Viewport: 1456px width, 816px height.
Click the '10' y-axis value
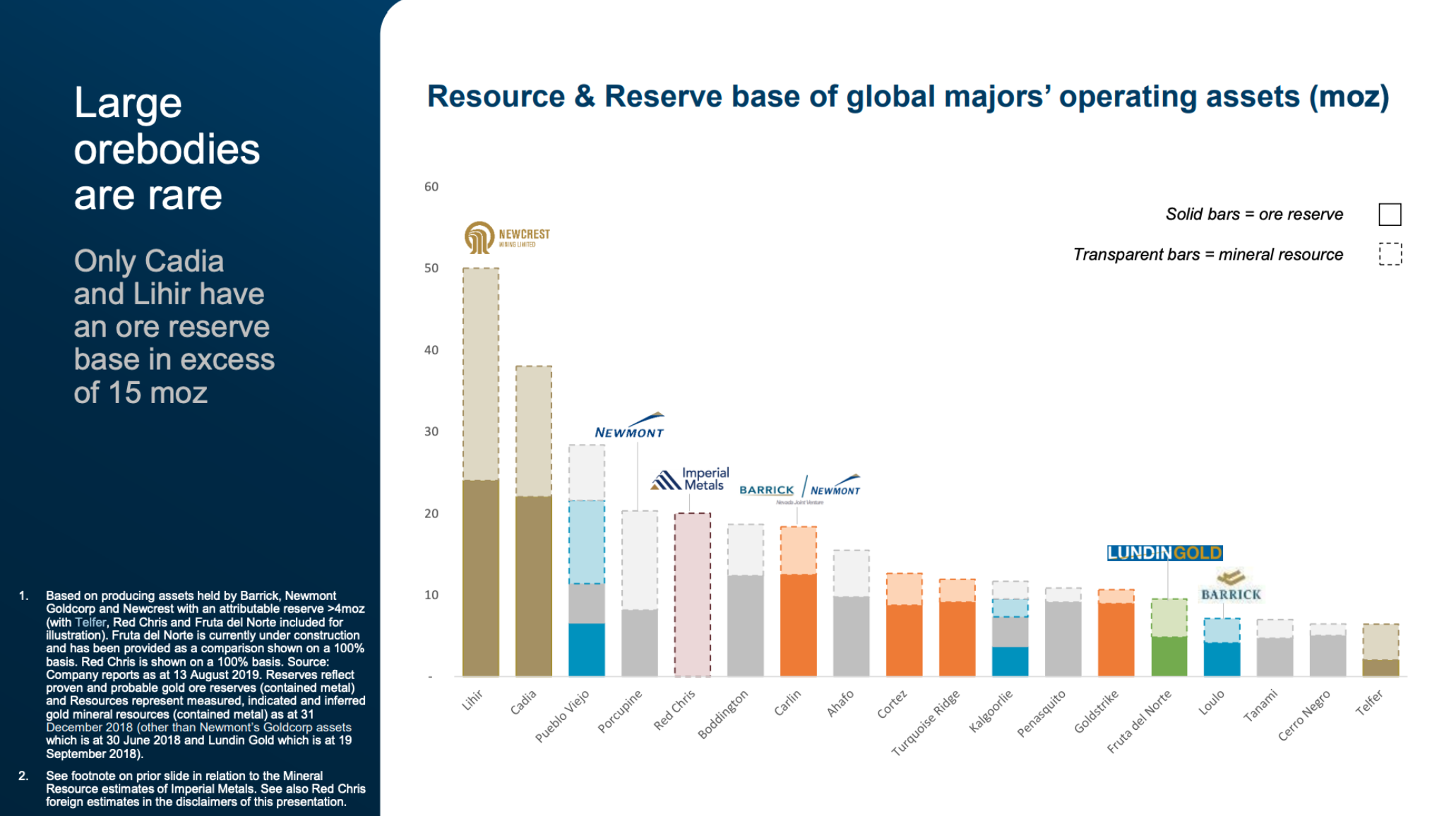(x=431, y=595)
